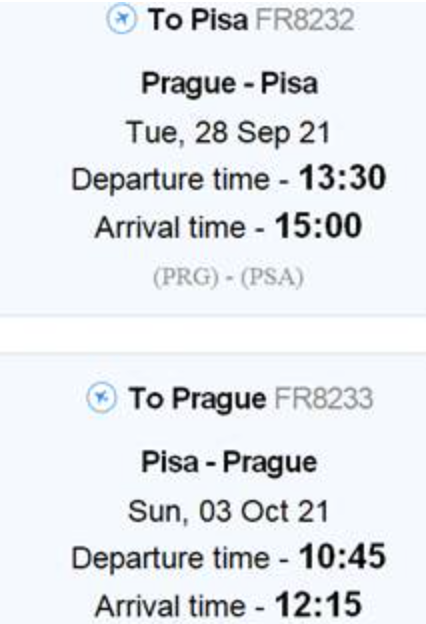This screenshot has height=624, width=426.
Task: Click the 13:30 departure time
Action: coord(342,177)
